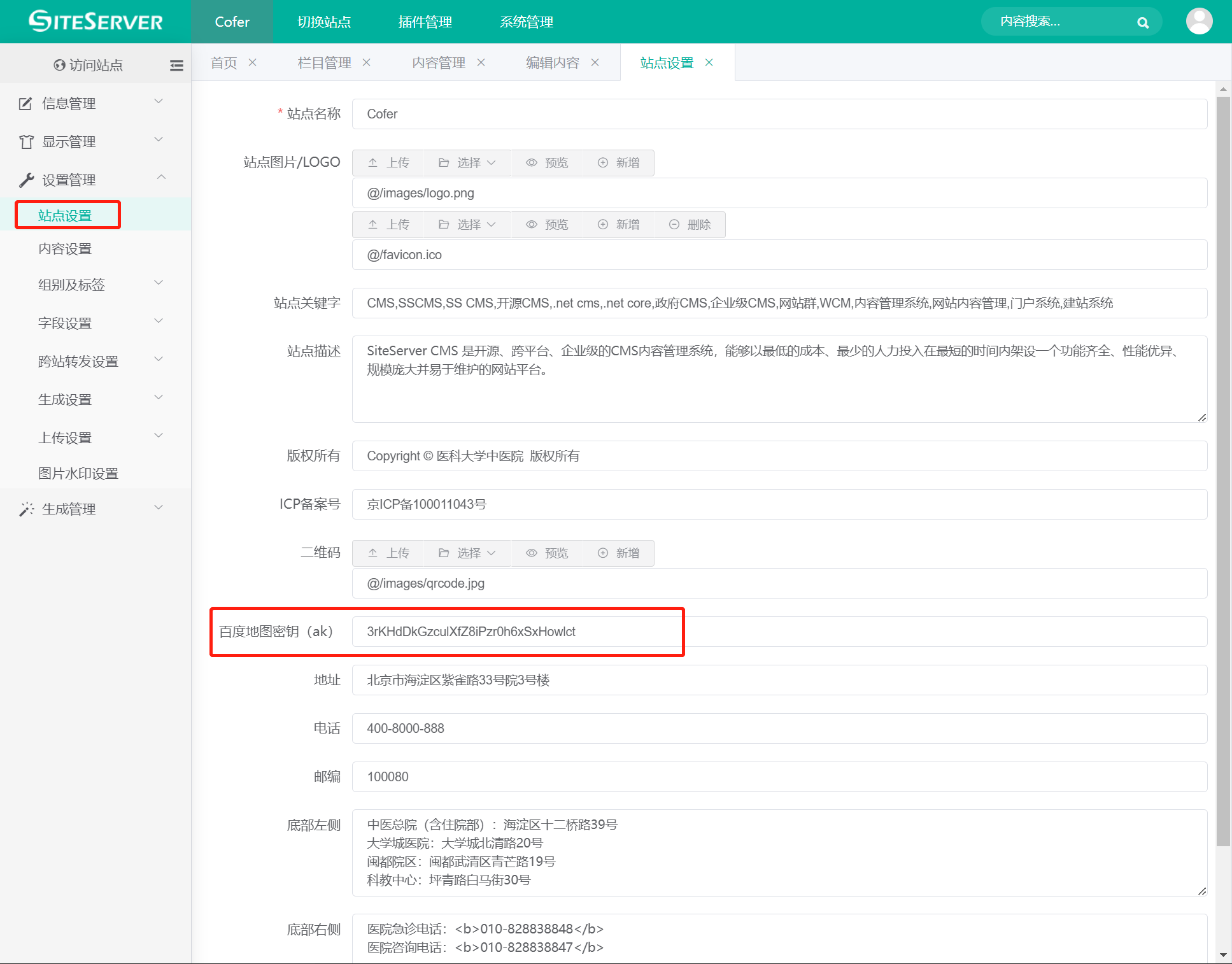
Task: Switch to the 栏目管理 tab
Action: pyautogui.click(x=325, y=62)
